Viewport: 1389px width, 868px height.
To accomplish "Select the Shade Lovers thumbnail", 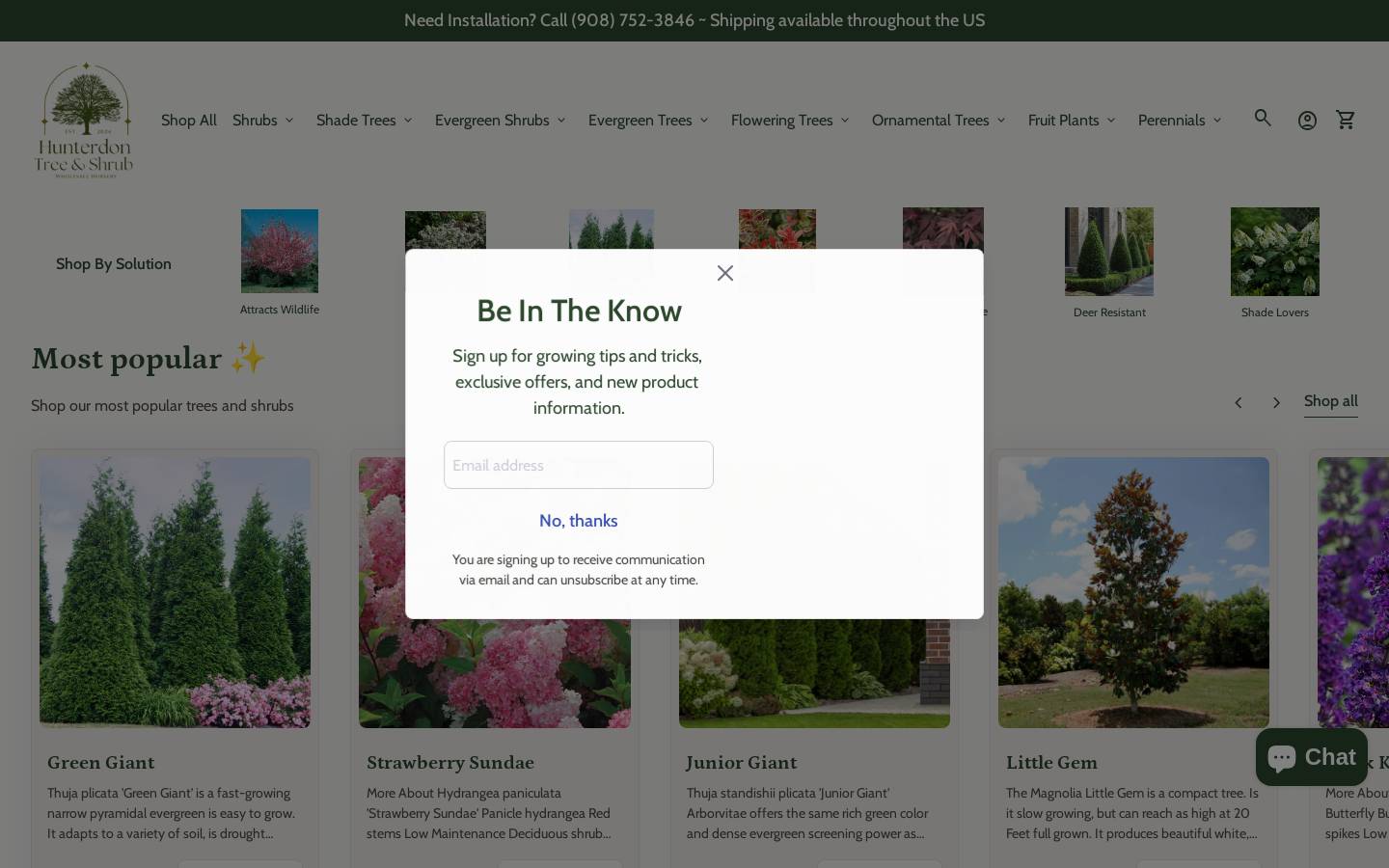I will tap(1275, 252).
